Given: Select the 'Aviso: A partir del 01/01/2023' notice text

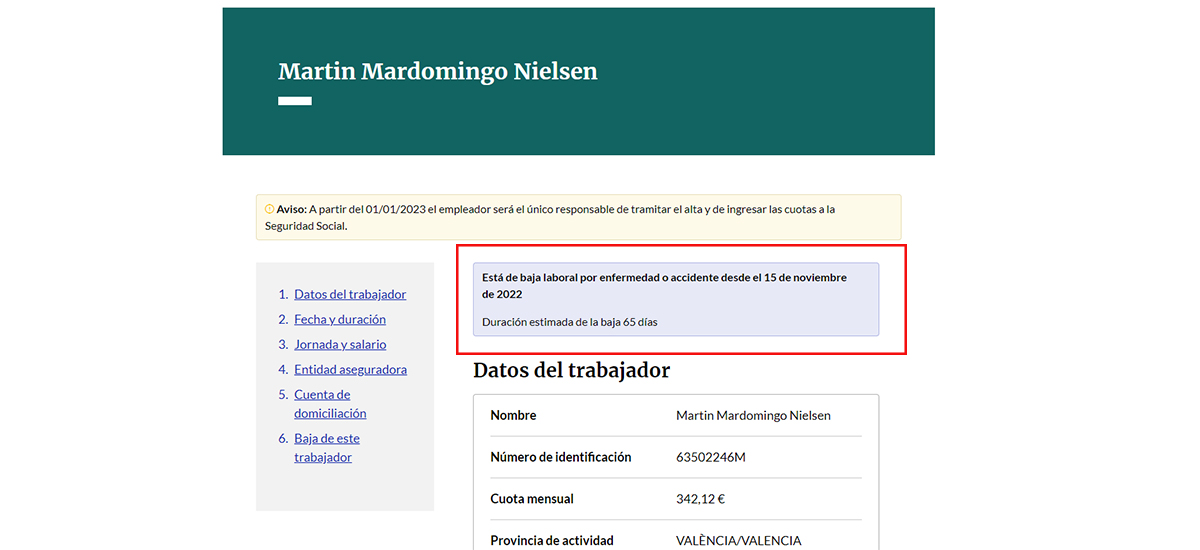Looking at the screenshot, I should (550, 217).
